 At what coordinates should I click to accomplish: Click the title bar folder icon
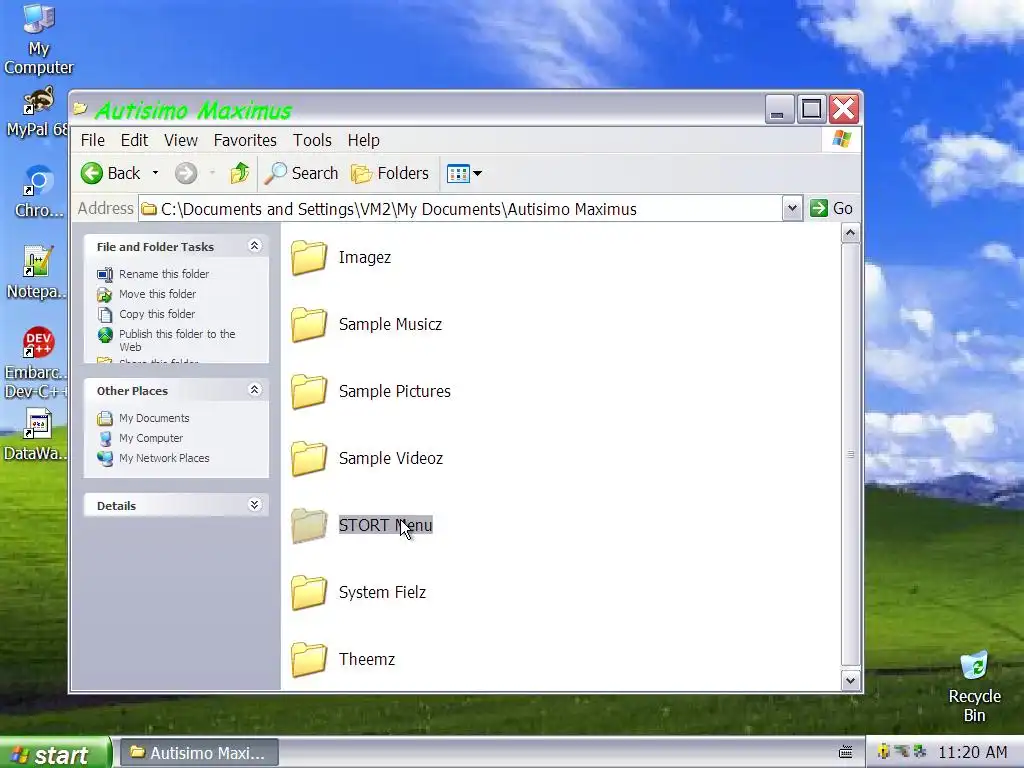pos(80,108)
